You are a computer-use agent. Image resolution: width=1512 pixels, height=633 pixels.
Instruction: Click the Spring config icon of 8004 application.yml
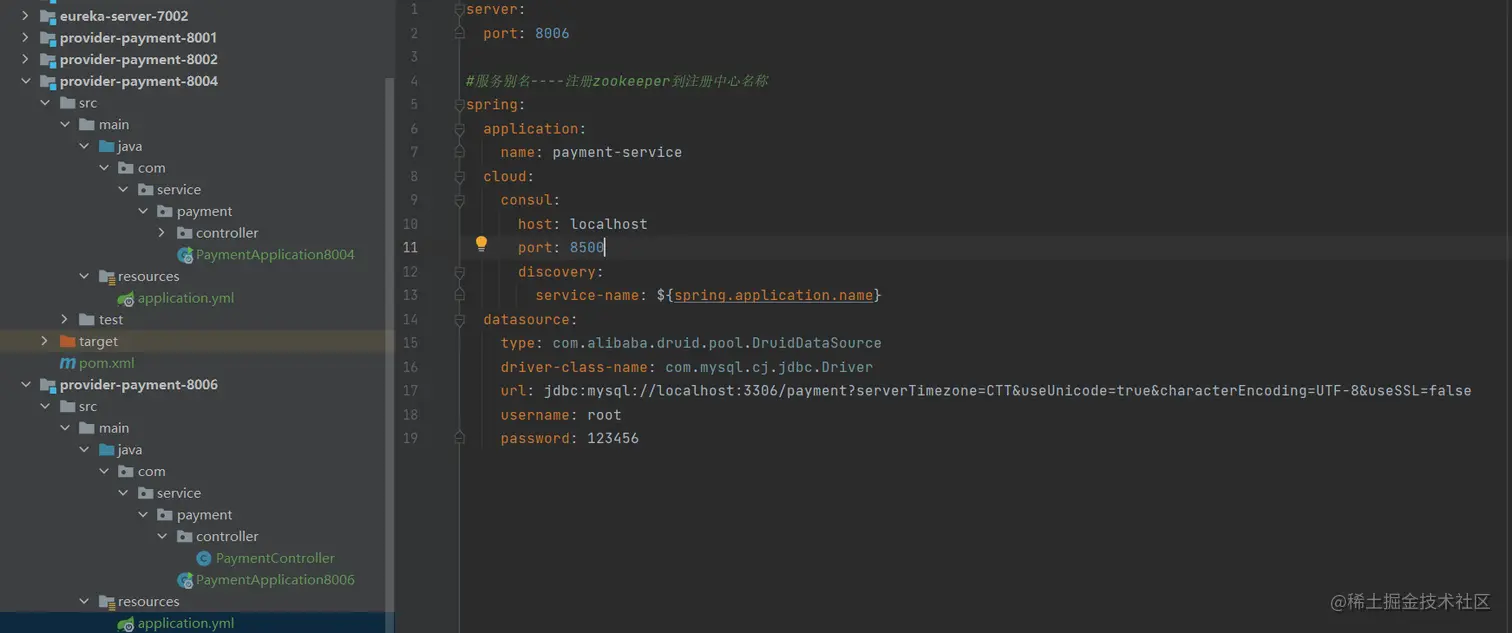click(126, 298)
